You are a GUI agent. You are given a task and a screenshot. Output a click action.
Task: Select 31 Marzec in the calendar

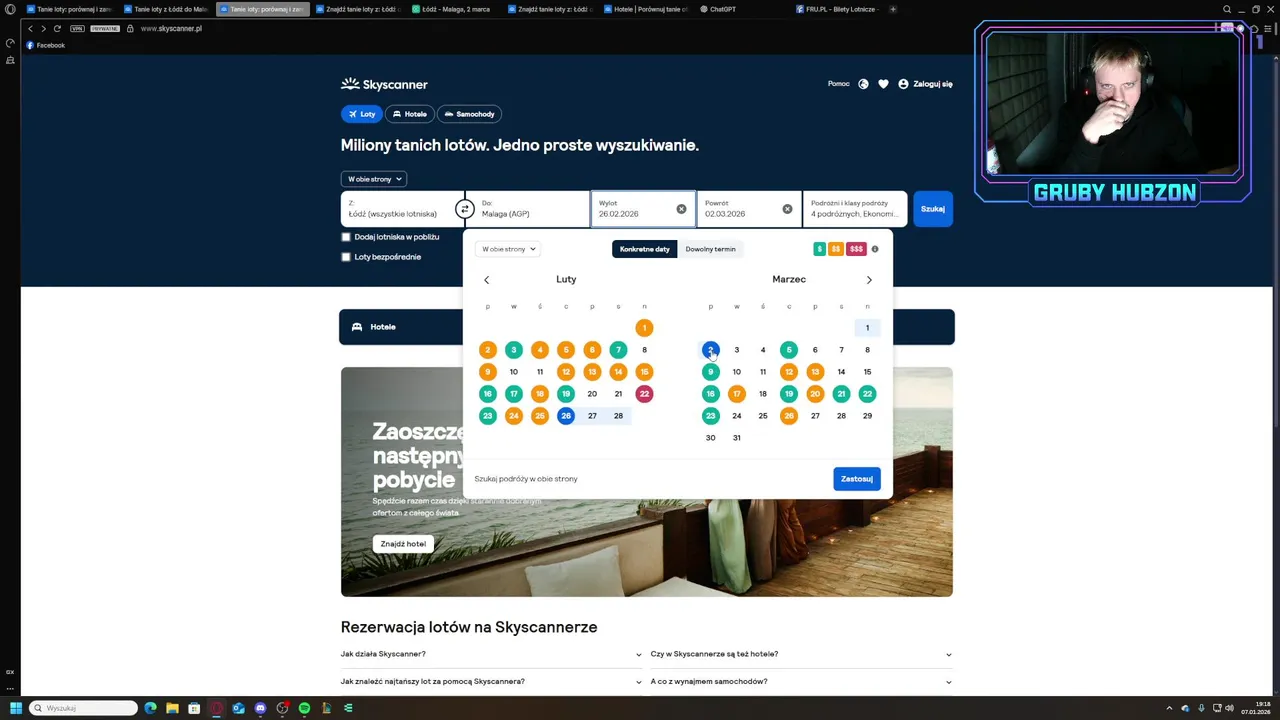click(x=737, y=438)
